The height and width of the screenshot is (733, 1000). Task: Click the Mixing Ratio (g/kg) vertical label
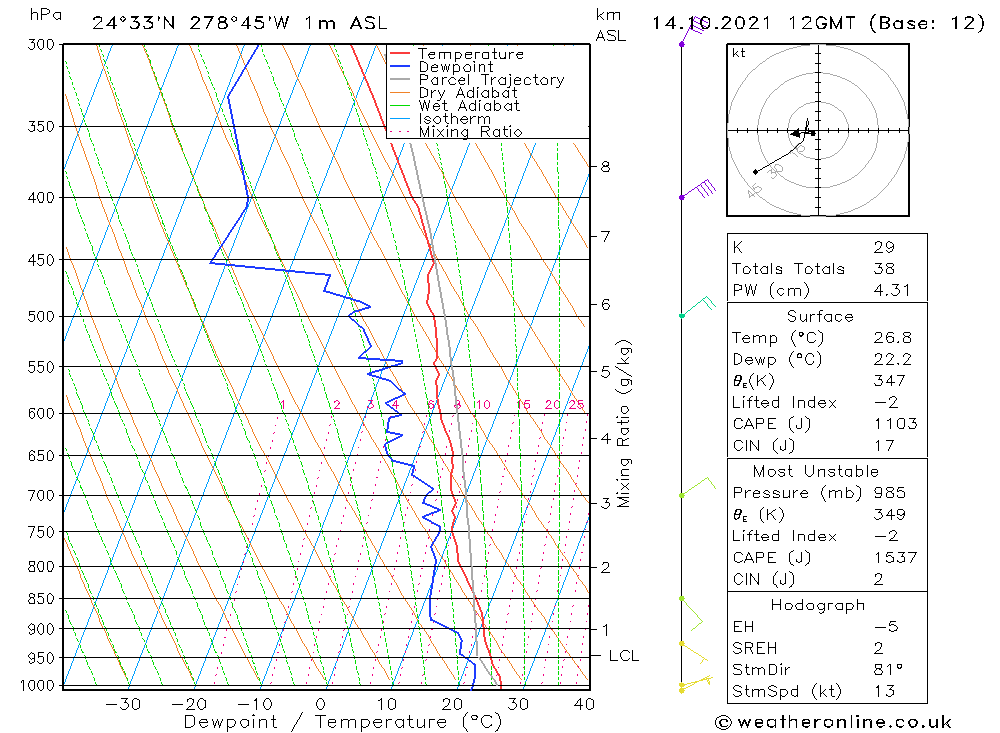tap(624, 424)
